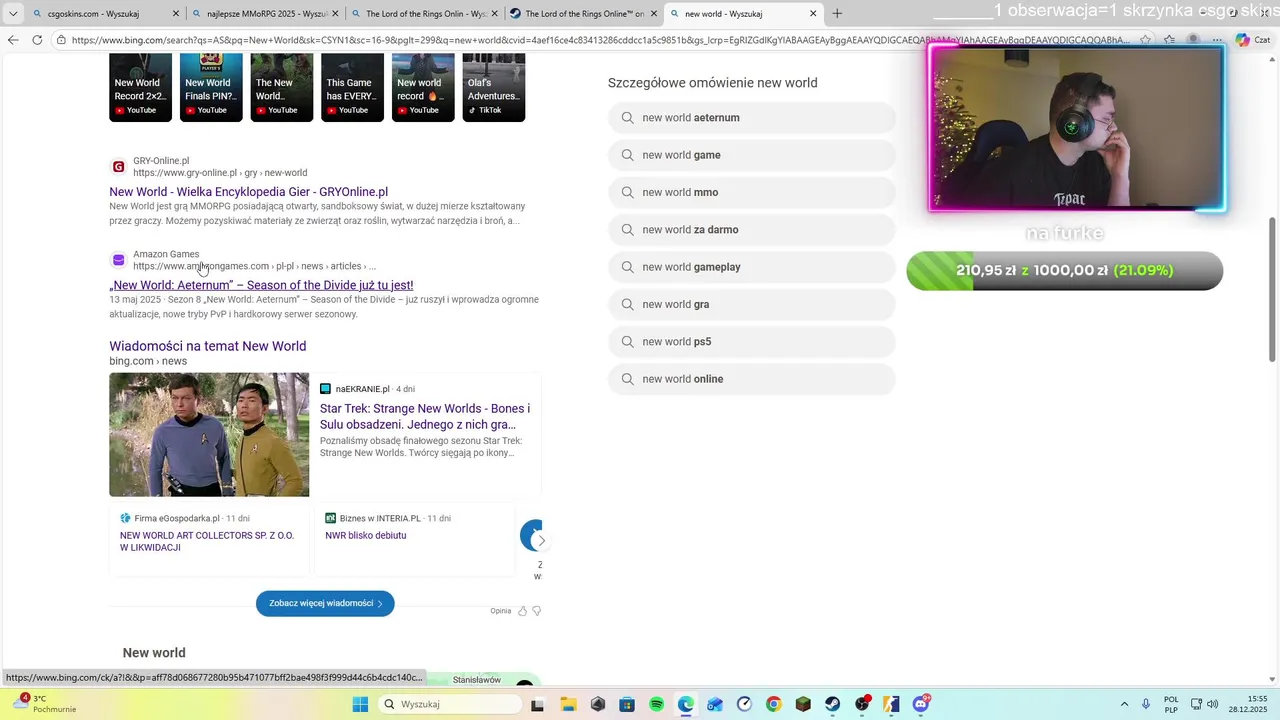
Task: Open The New World YouTube video thumbnail
Action: click(282, 88)
